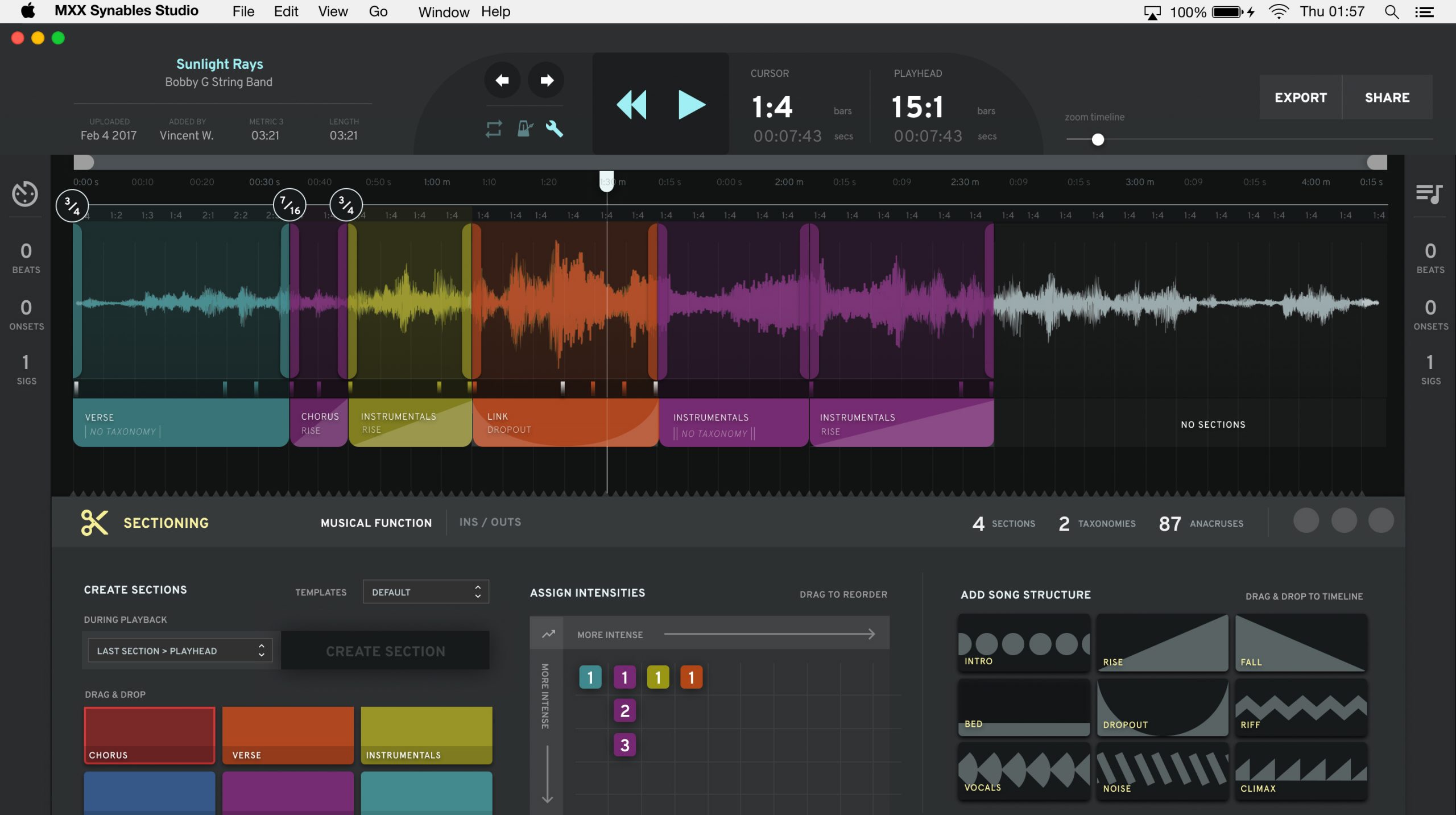Select the first 3/4 time signature marker
The image size is (1456, 815).
[72, 205]
